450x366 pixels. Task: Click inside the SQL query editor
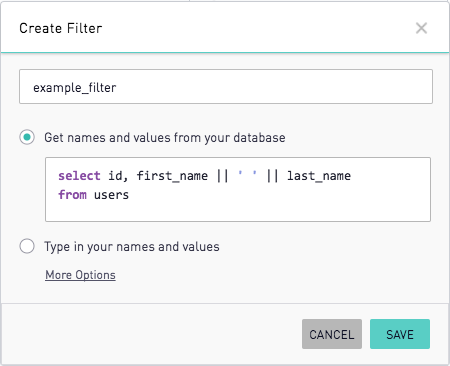(238, 189)
